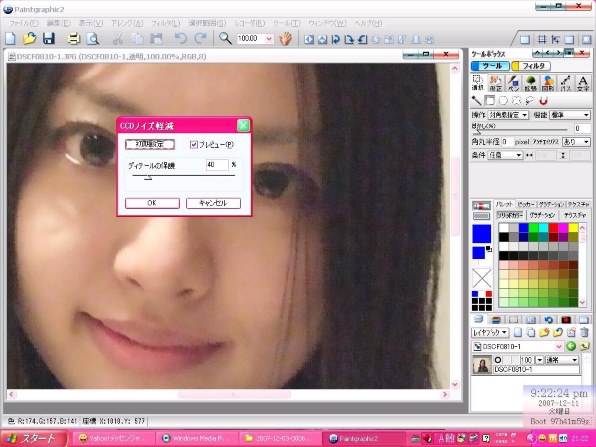Open the 編集(E) menu
This screenshot has width=596, height=447.
point(59,23)
